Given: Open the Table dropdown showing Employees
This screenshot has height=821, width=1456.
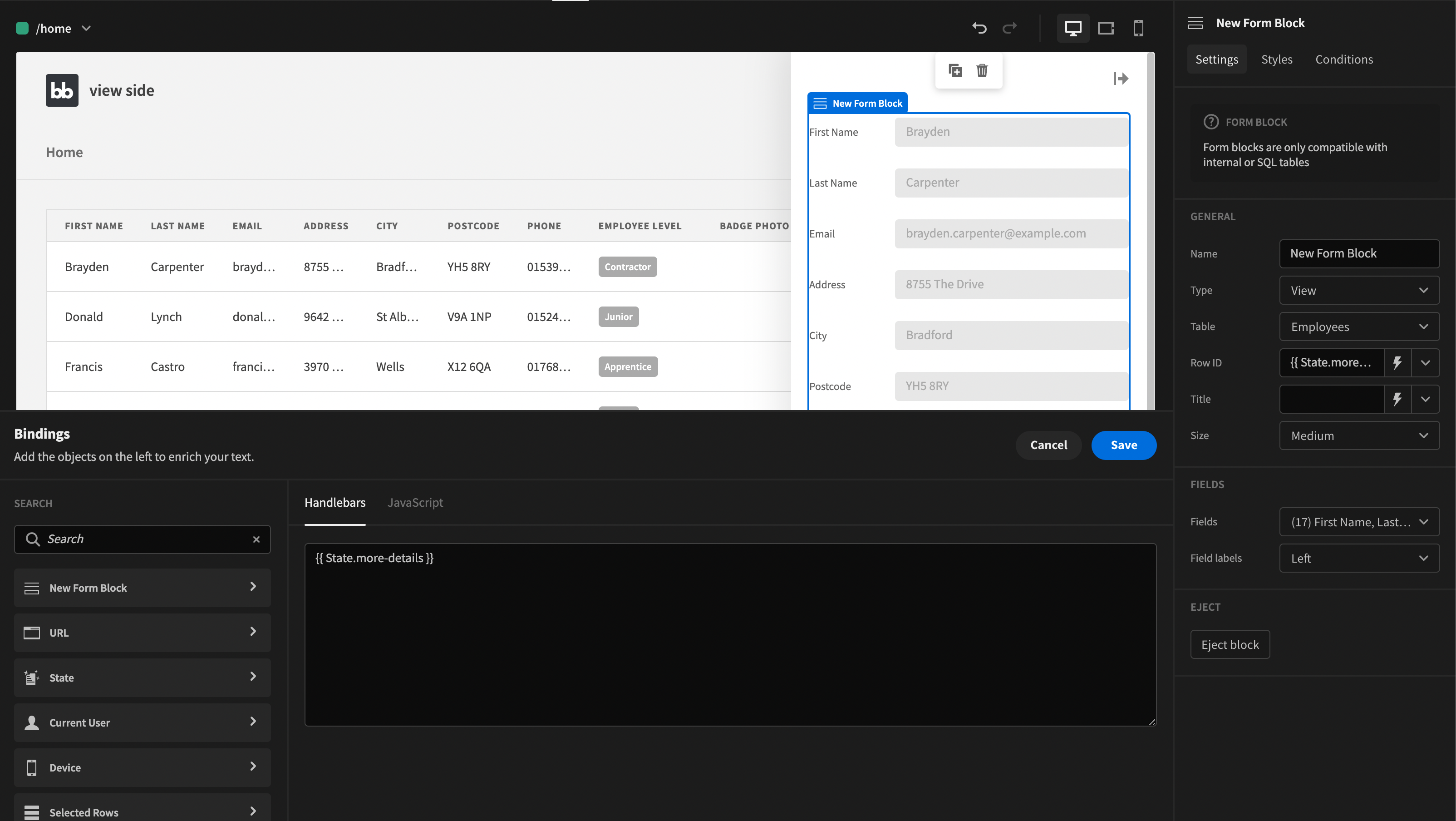Looking at the screenshot, I should tap(1359, 326).
